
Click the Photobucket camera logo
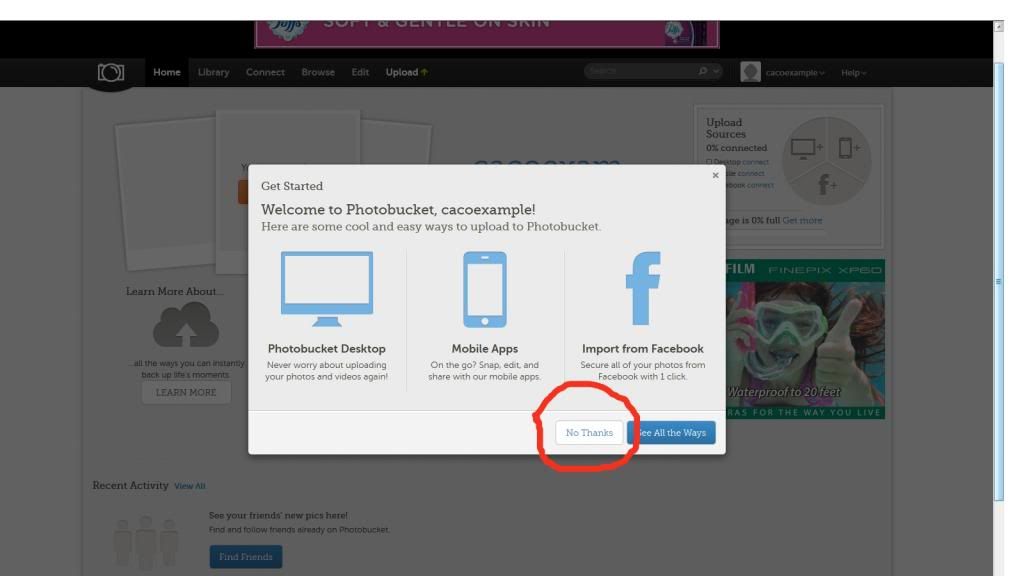click(x=110, y=72)
